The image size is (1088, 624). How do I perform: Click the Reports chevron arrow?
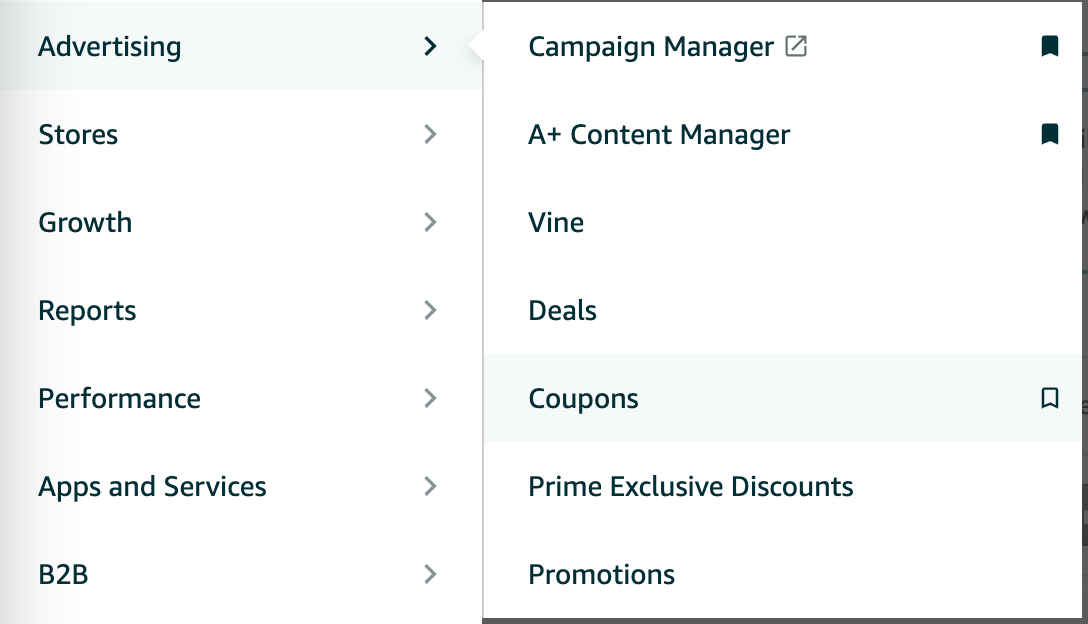[x=430, y=310]
